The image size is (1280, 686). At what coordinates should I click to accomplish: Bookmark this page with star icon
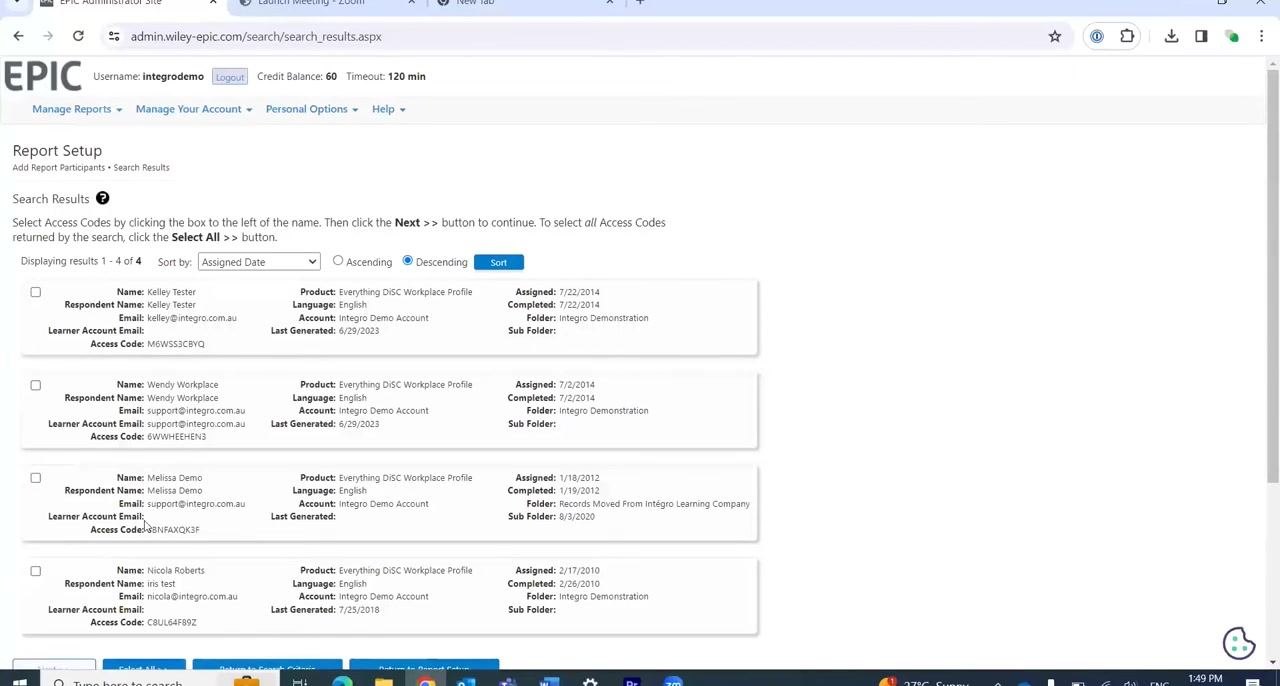[x=1054, y=36]
